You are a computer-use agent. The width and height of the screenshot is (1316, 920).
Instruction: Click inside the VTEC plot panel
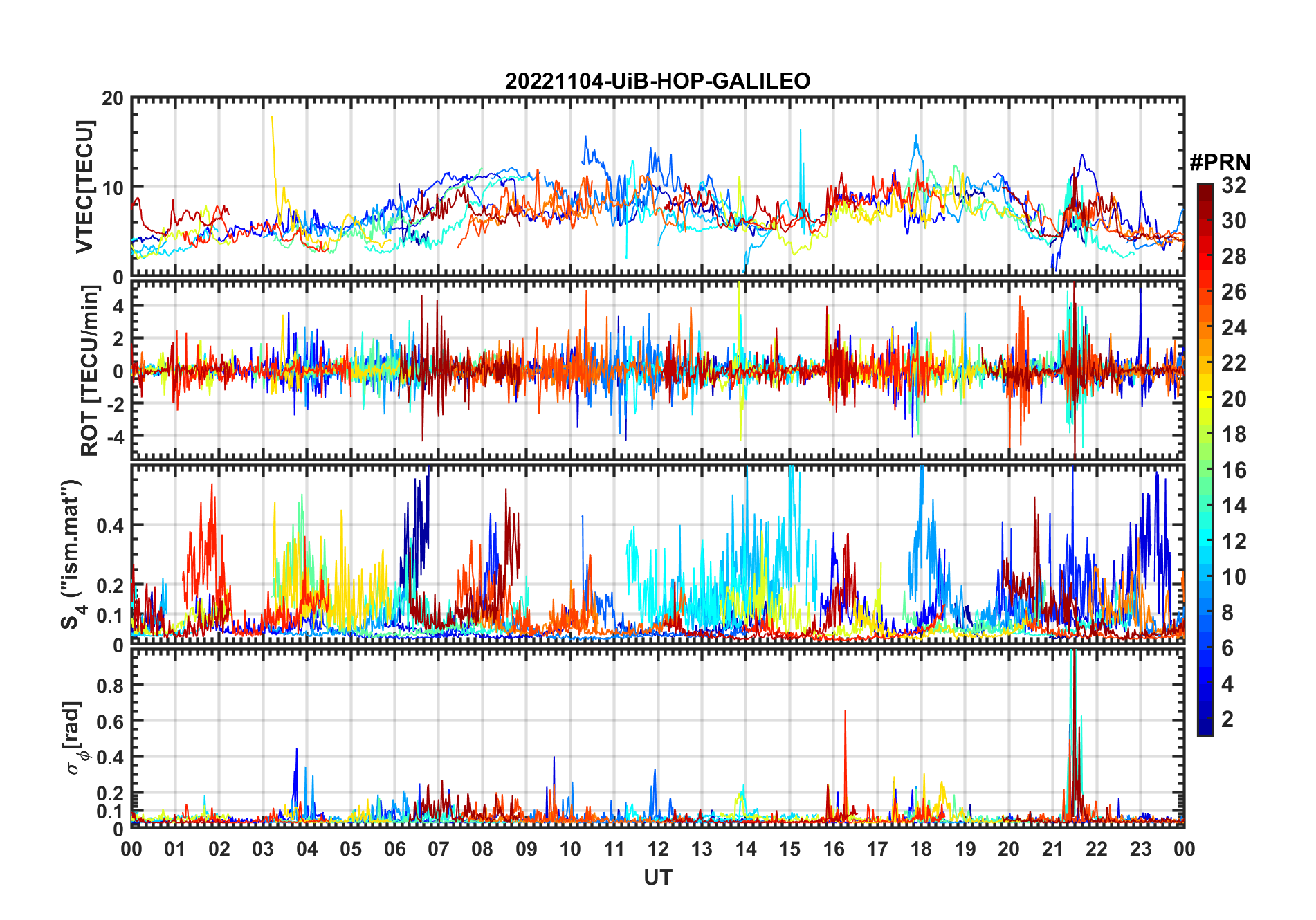pyautogui.click(x=658, y=187)
